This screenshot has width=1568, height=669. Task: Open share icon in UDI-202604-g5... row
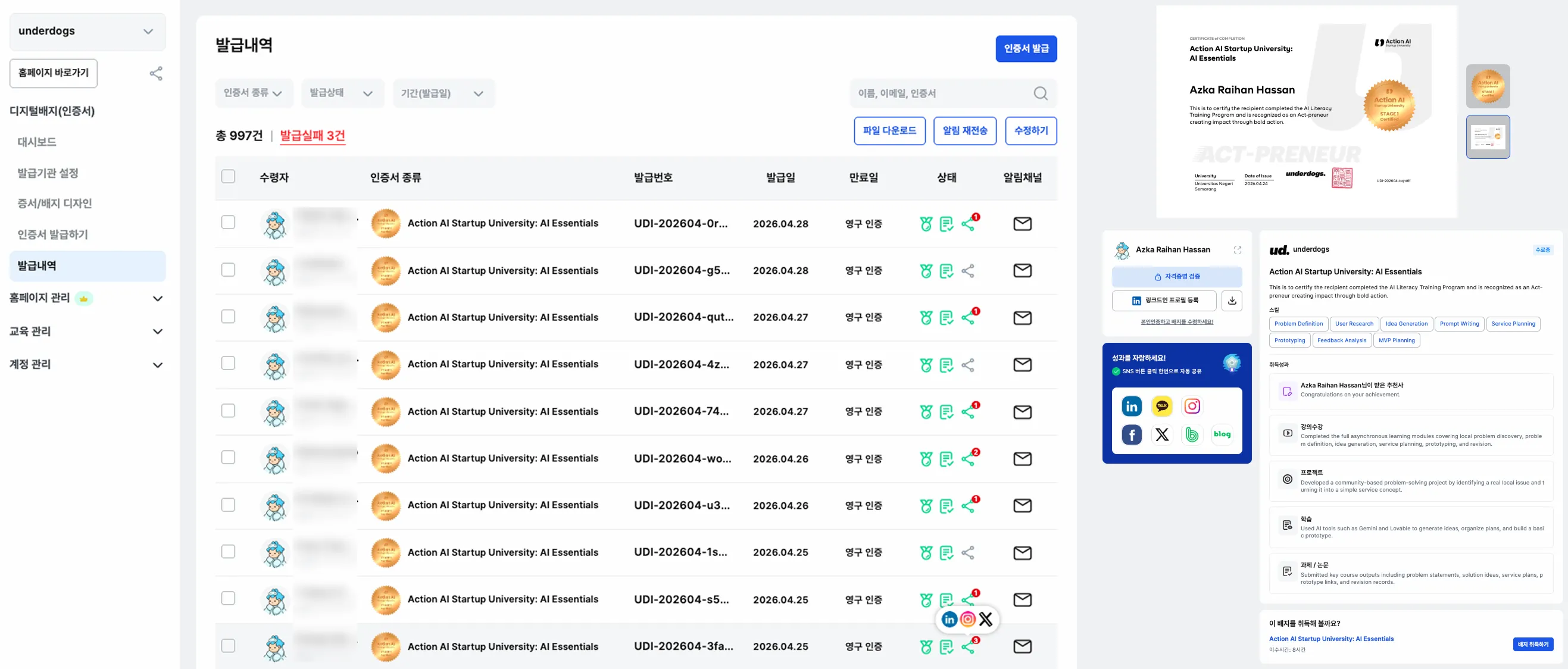point(968,270)
